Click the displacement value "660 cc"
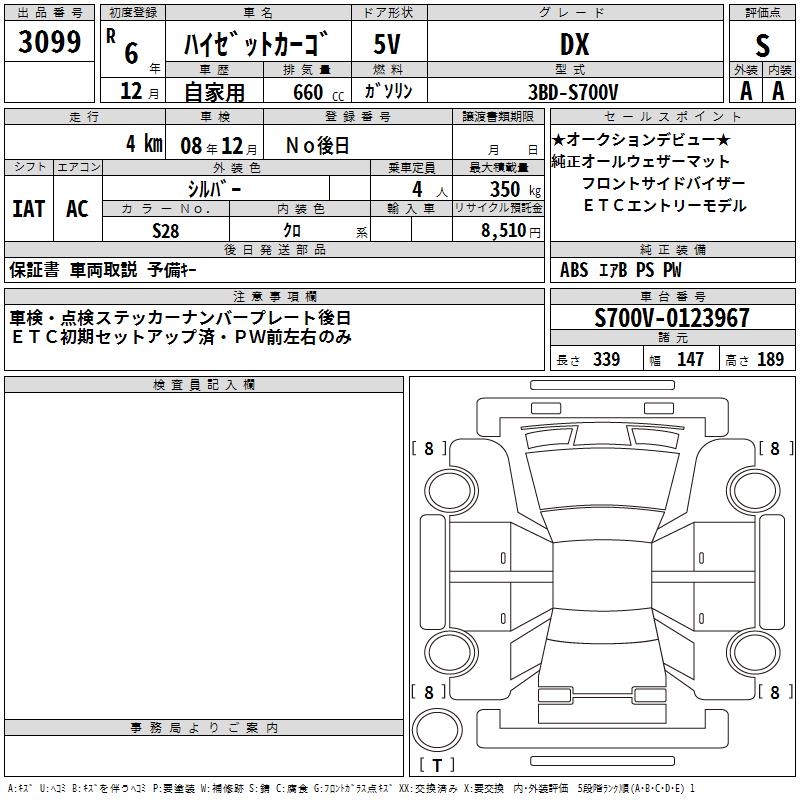This screenshot has height=800, width=800. (318, 92)
